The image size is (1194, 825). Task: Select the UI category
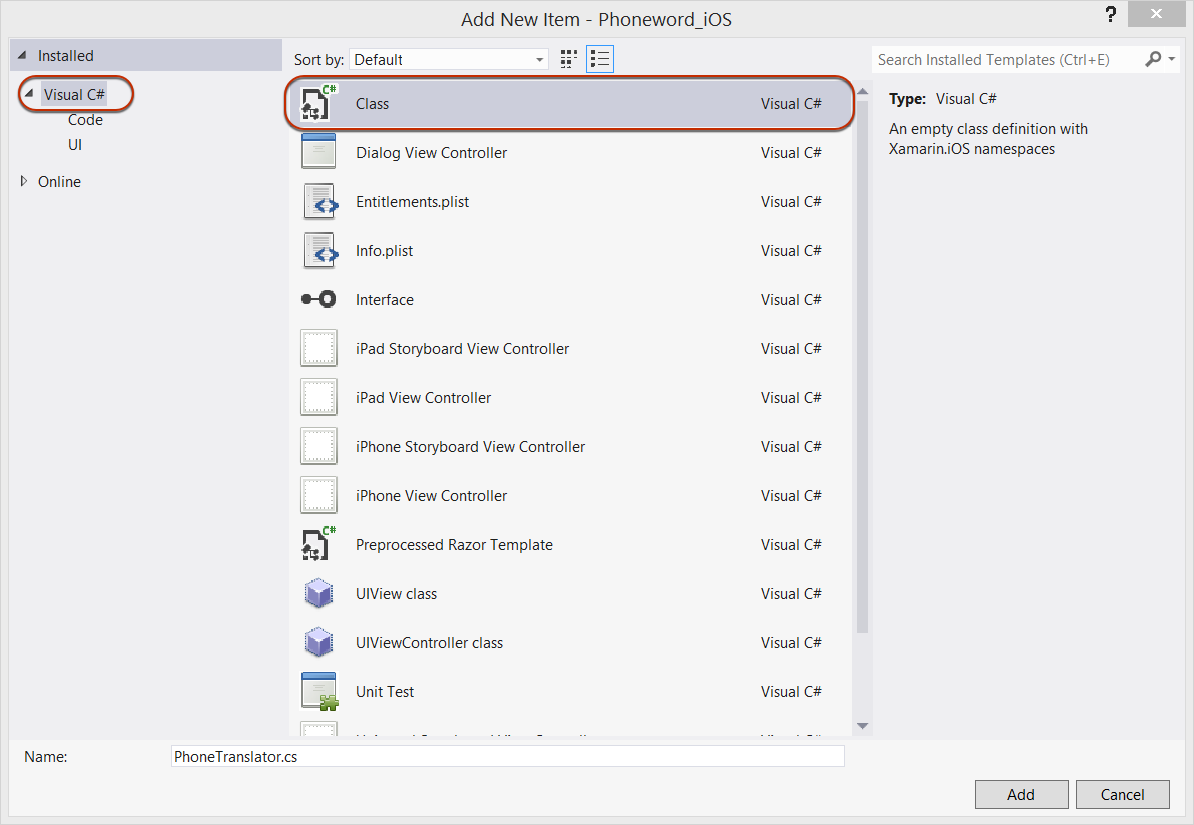click(75, 145)
